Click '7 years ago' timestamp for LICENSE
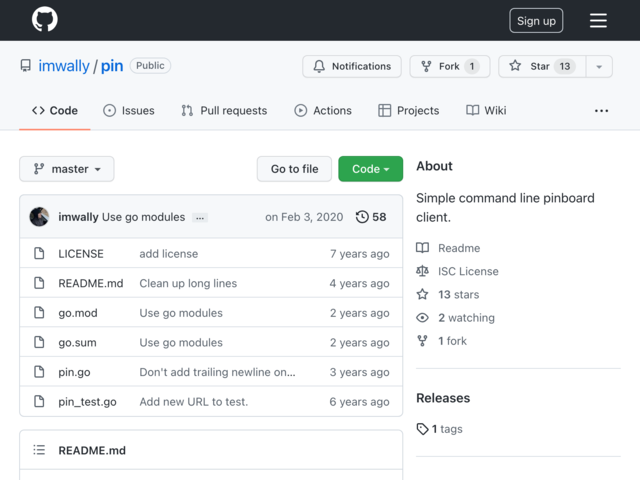Image resolution: width=640 pixels, height=480 pixels. pyautogui.click(x=360, y=254)
